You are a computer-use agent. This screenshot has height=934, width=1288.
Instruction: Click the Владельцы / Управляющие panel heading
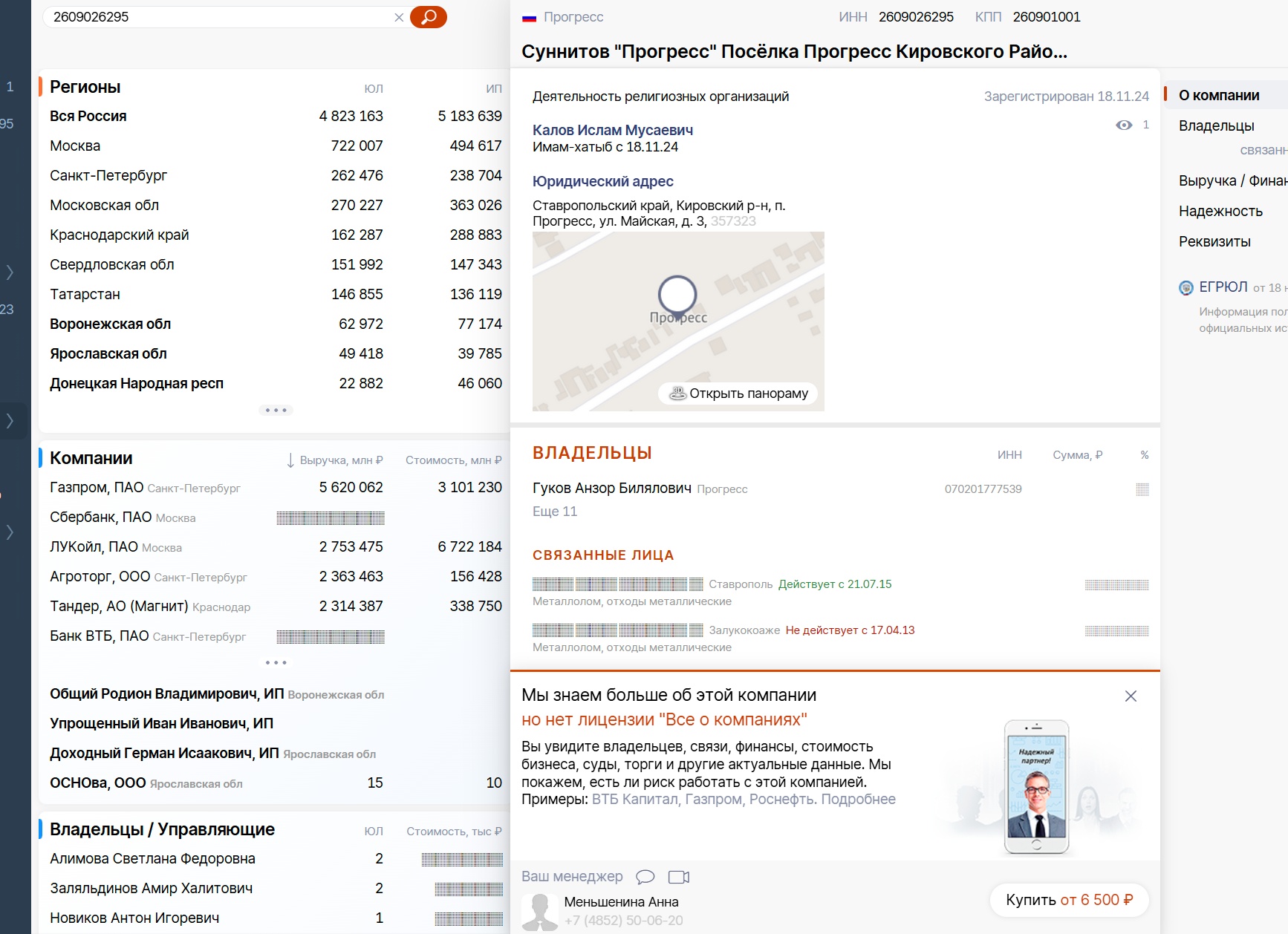[x=162, y=829]
